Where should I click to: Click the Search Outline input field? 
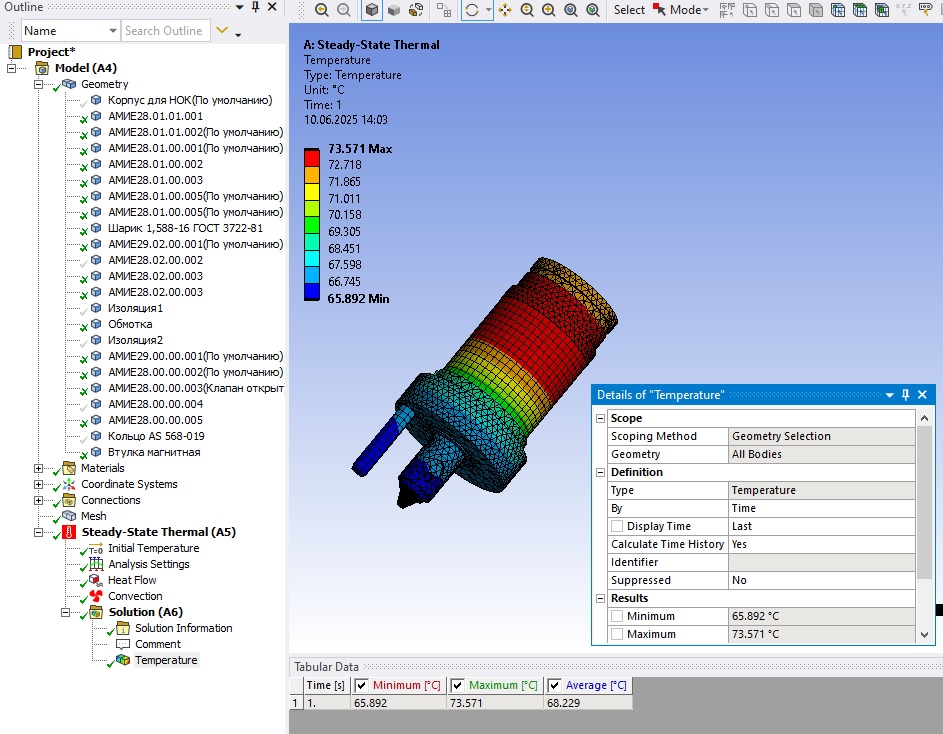pos(166,31)
